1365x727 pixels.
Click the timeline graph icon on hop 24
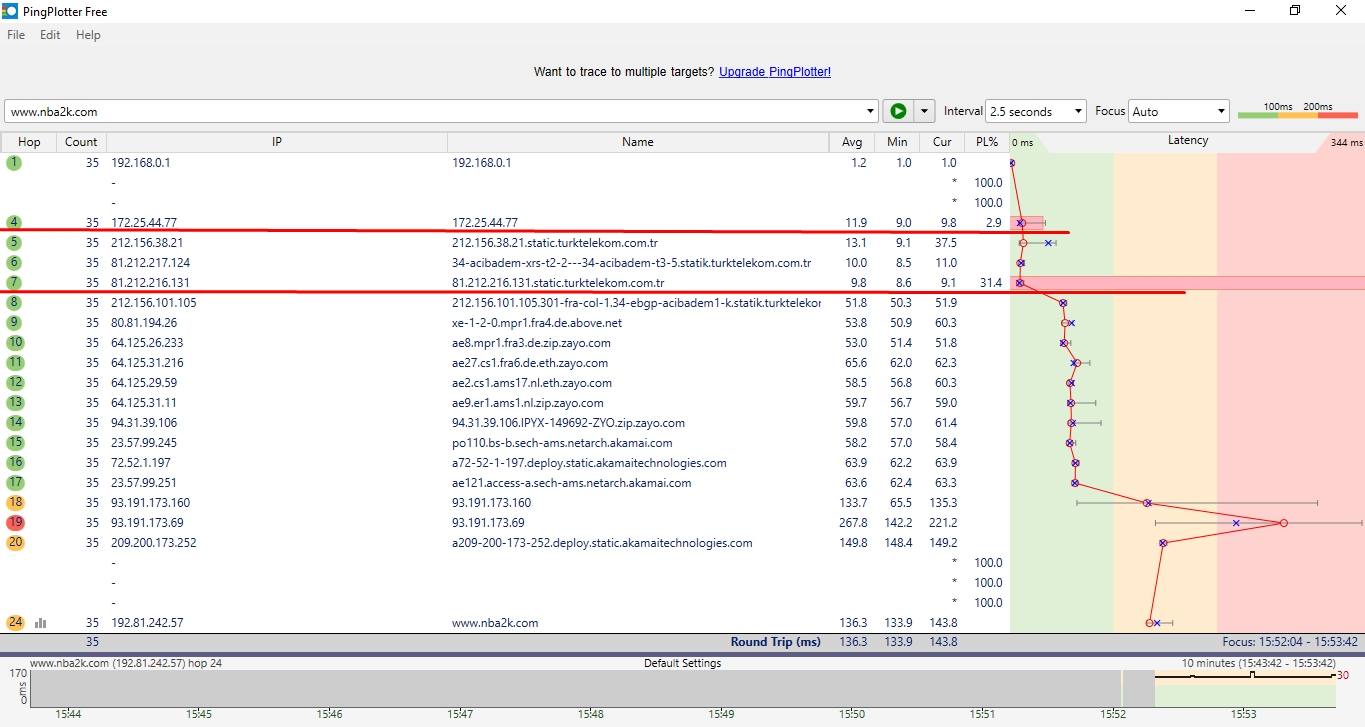coord(41,623)
